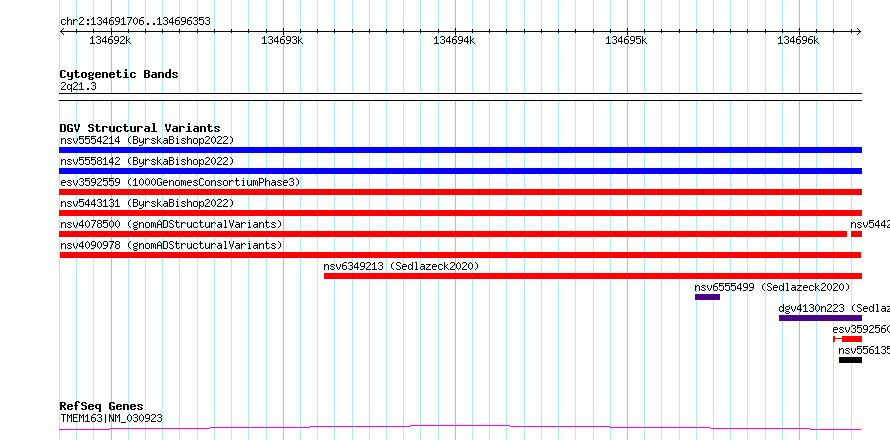
Task: Click the red bar of nsv4078500
Action: 453,234
